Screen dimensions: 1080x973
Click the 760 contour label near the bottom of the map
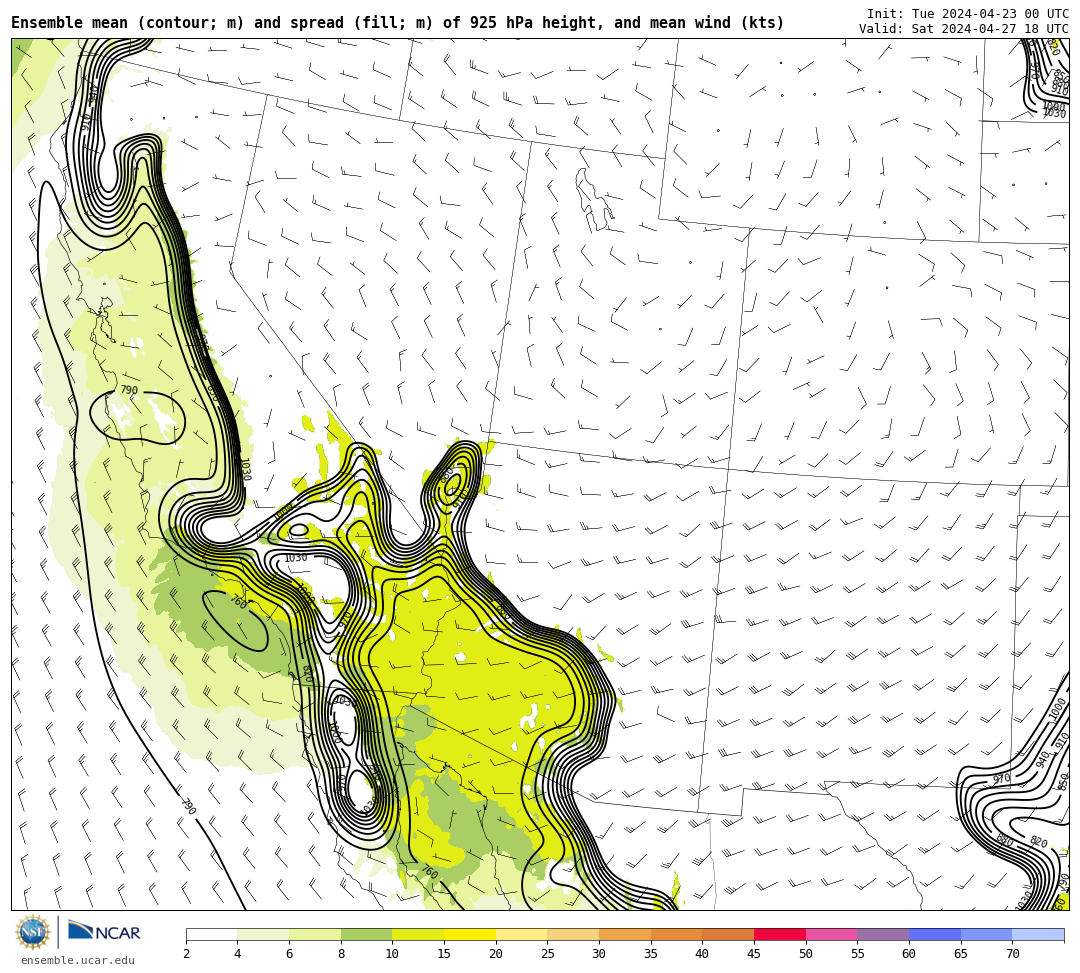click(429, 872)
